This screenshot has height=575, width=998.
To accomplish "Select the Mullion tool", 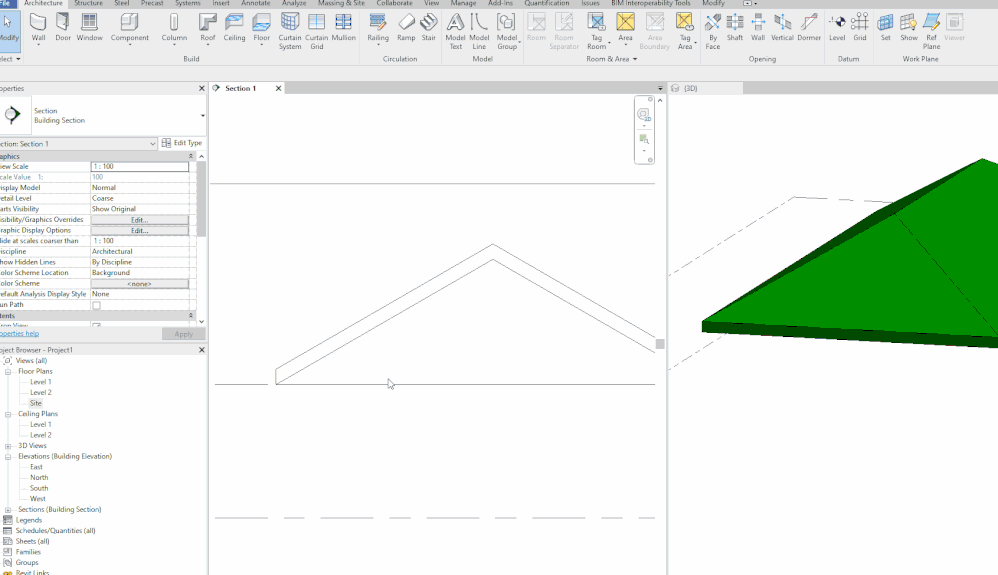I will (344, 28).
